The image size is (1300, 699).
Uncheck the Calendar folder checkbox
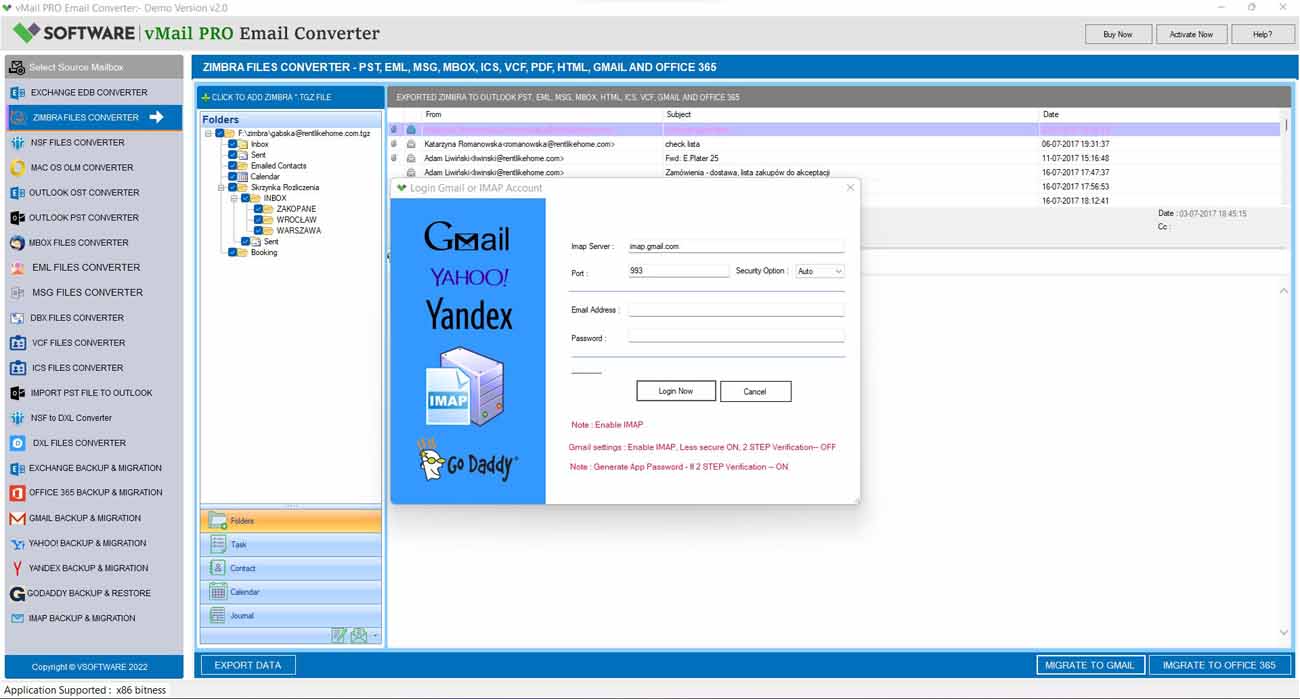coord(233,177)
